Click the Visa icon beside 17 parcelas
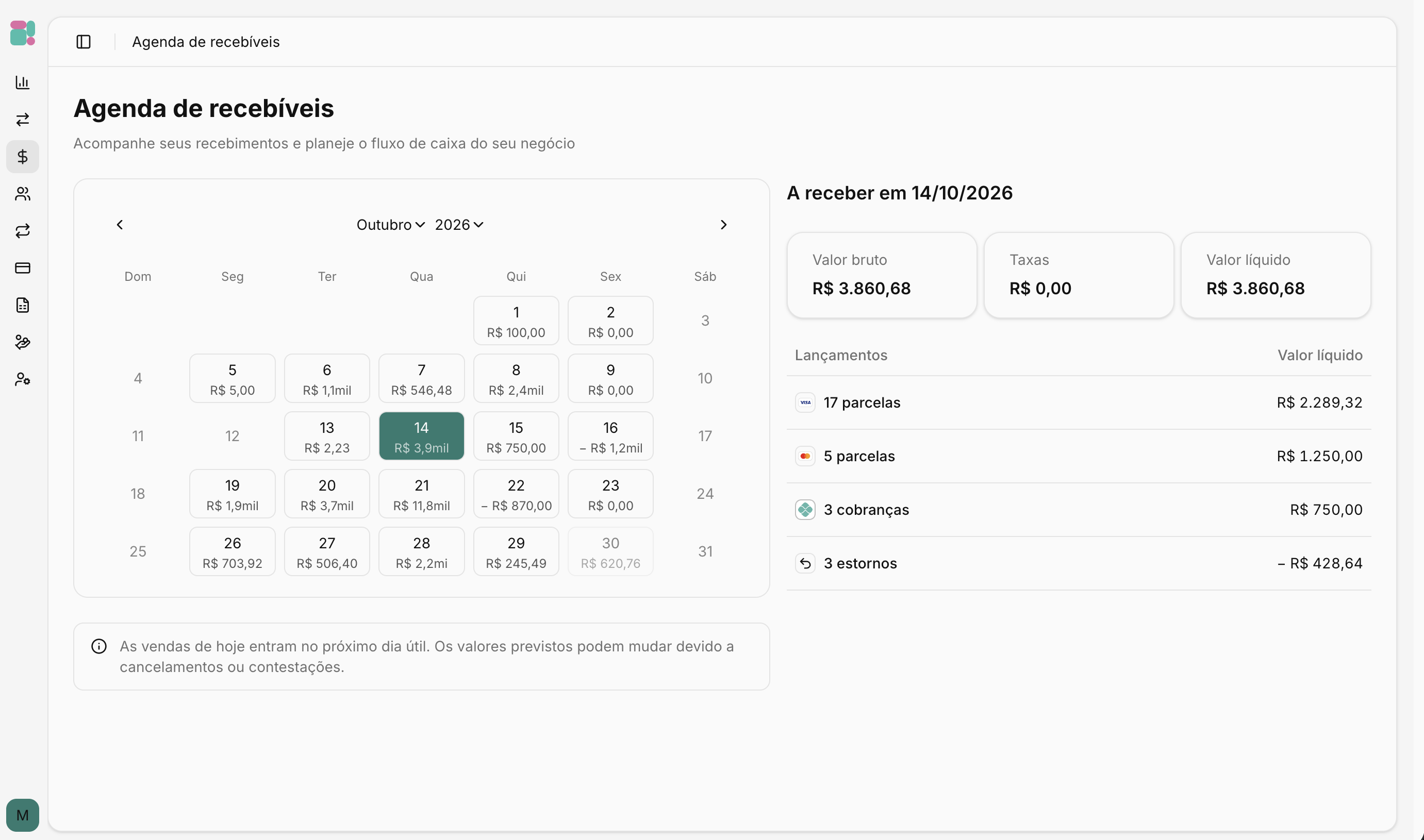Screen dimensions: 1424x840 (805, 403)
